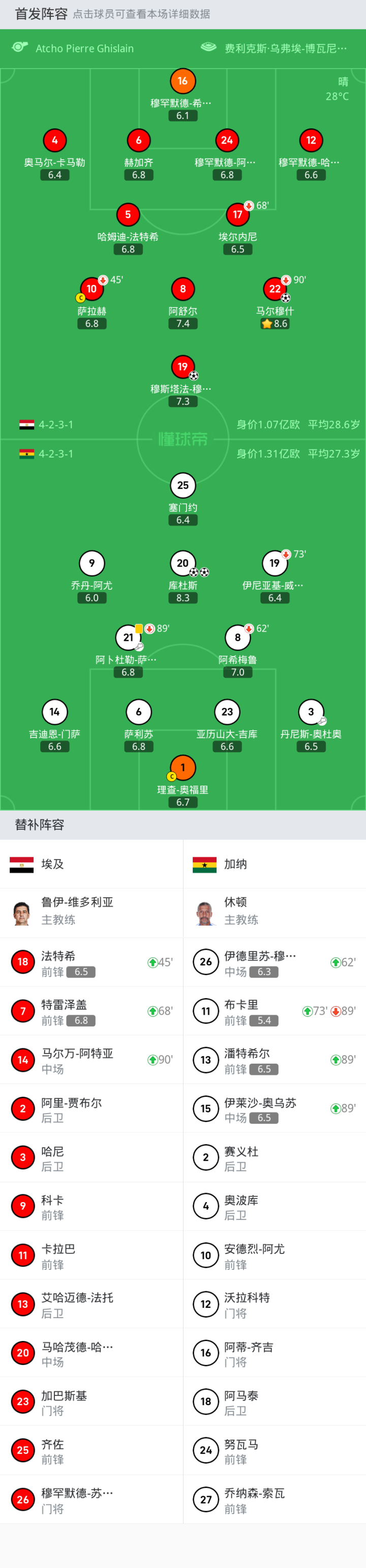The width and height of the screenshot is (366, 1568).
Task: Open coach 鲁伊-维多利亚's avatar photo
Action: point(22,913)
